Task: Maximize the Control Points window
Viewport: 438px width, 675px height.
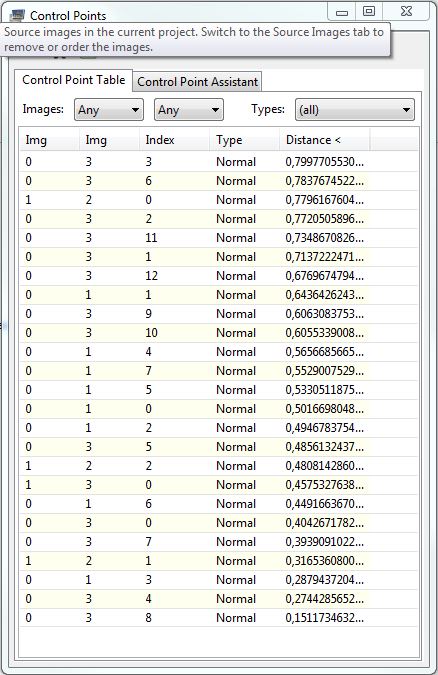Action: coord(369,11)
